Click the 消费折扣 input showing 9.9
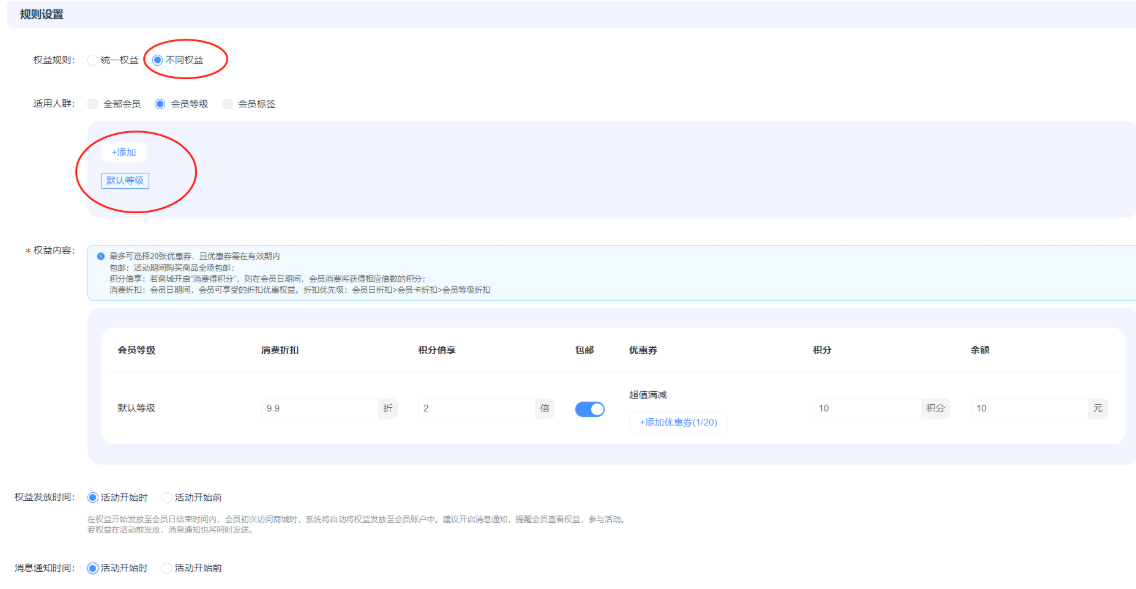Screen dimensions: 1136x589 coord(318,408)
